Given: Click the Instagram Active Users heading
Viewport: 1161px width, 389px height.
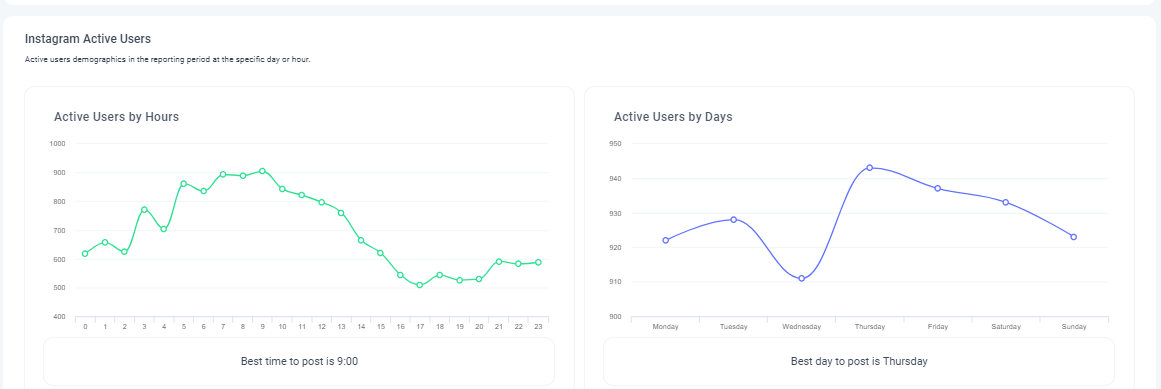Looking at the screenshot, I should pyautogui.click(x=88, y=38).
